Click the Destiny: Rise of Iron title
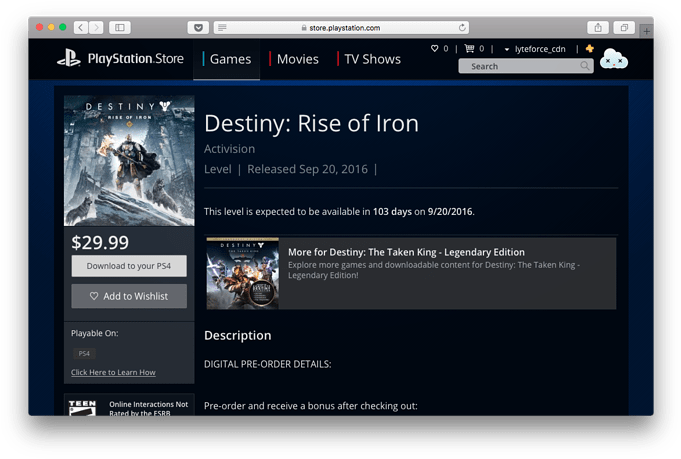This screenshot has width=681, height=459. 311,124
